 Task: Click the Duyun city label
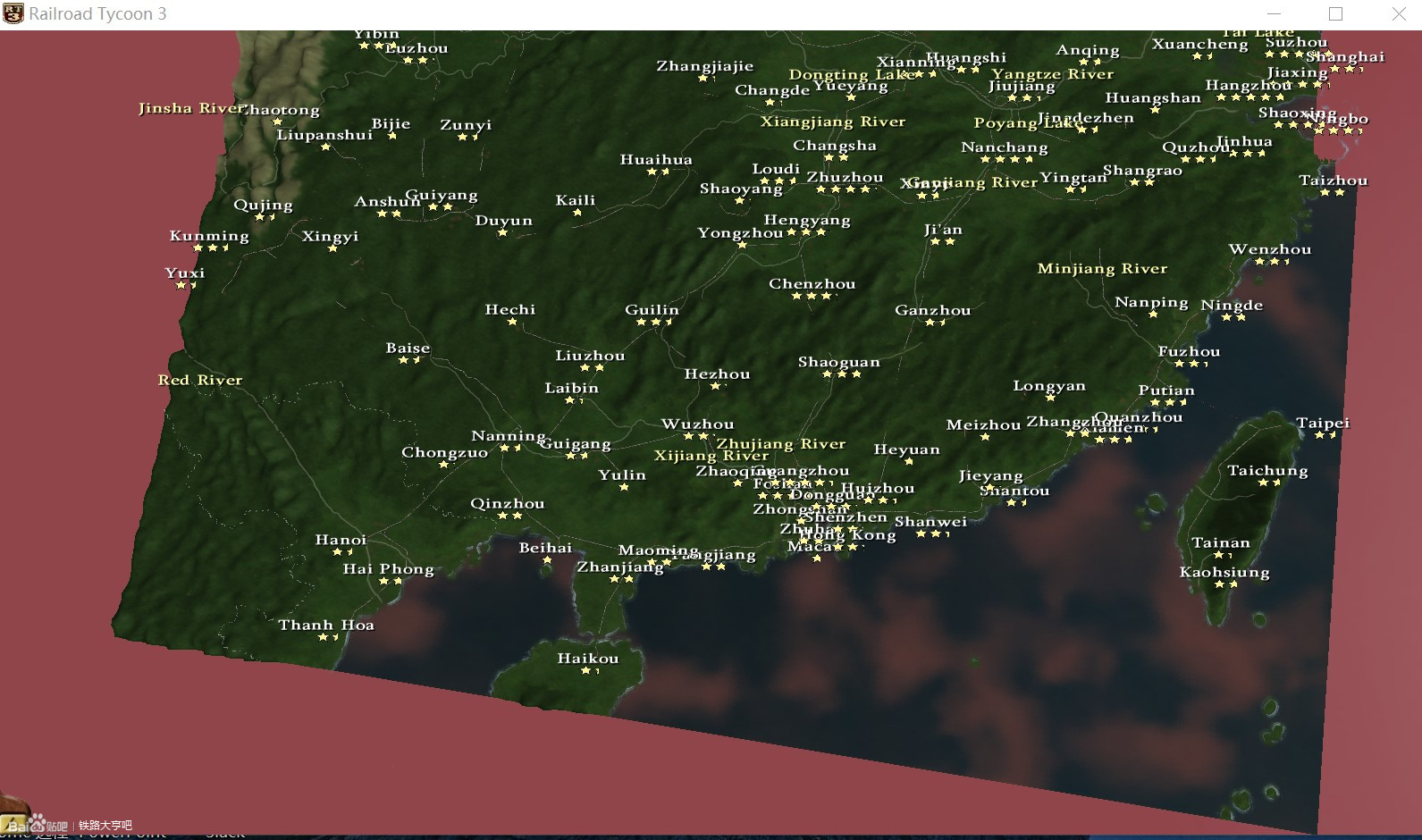click(503, 220)
